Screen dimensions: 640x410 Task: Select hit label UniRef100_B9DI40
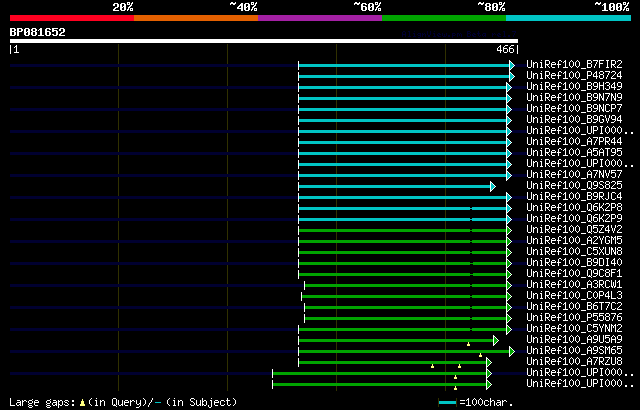click(x=574, y=263)
